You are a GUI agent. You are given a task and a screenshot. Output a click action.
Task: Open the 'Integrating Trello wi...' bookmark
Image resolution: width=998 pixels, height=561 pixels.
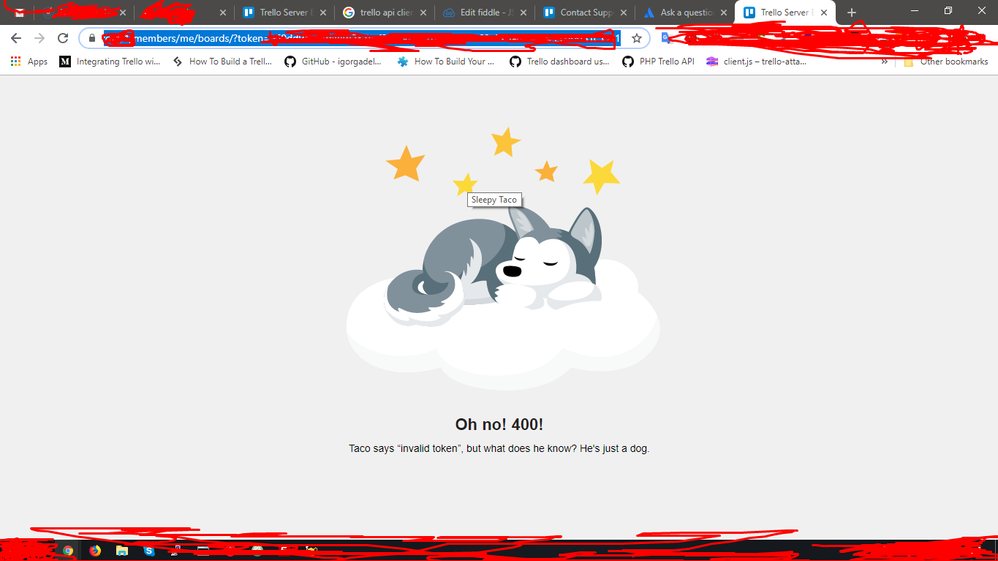tap(109, 61)
